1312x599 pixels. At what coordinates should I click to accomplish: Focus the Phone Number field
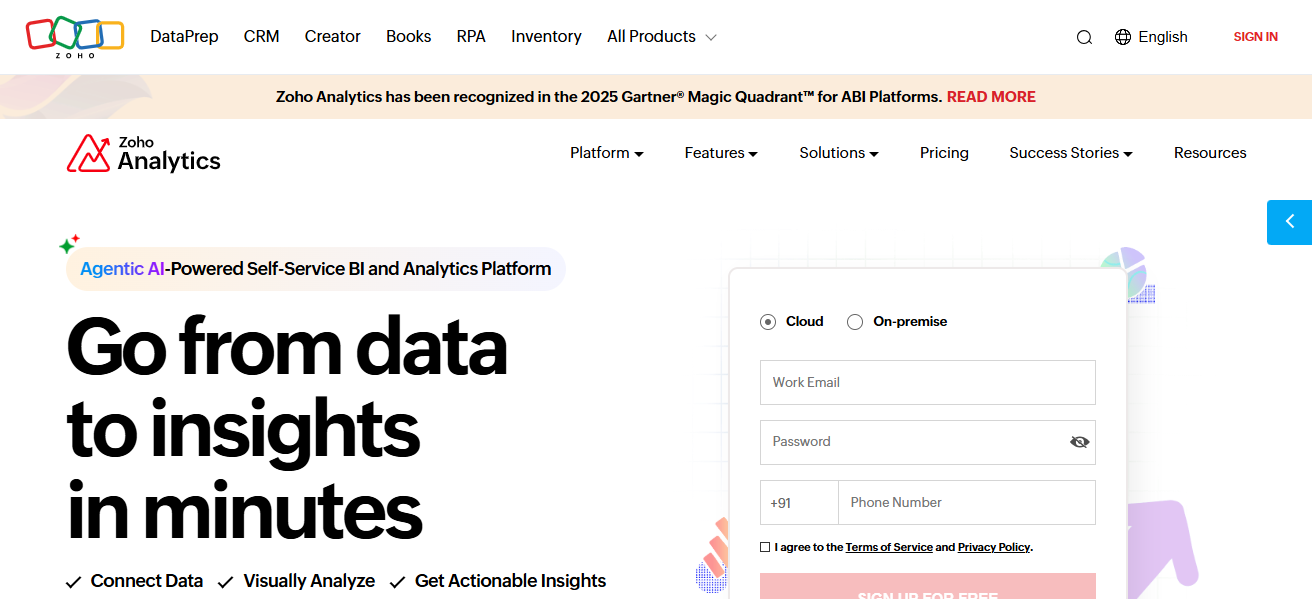point(967,503)
